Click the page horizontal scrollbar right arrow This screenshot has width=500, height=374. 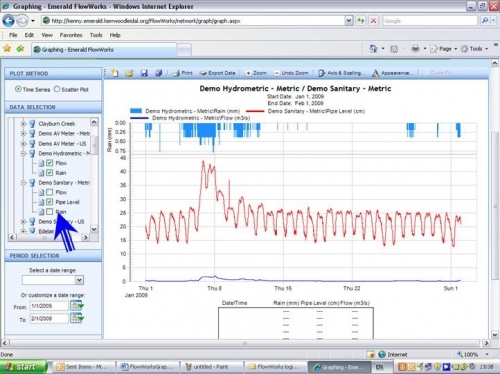coord(486,343)
